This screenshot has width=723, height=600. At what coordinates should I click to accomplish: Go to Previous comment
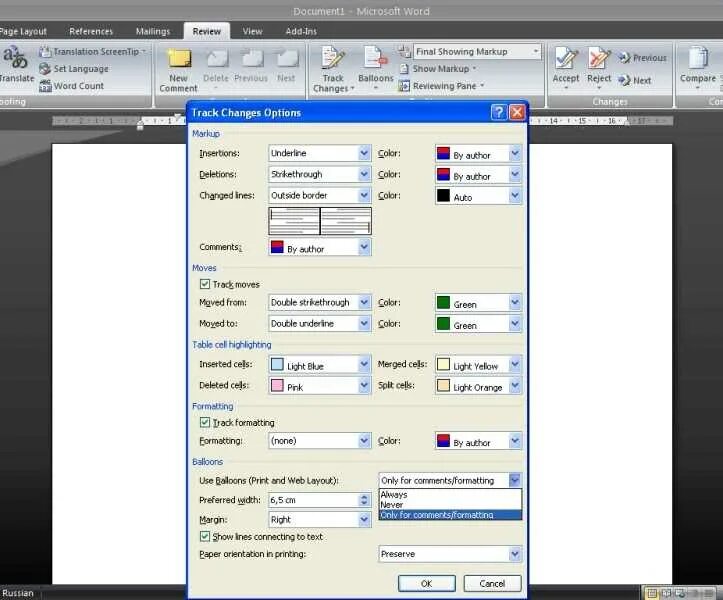click(x=251, y=67)
